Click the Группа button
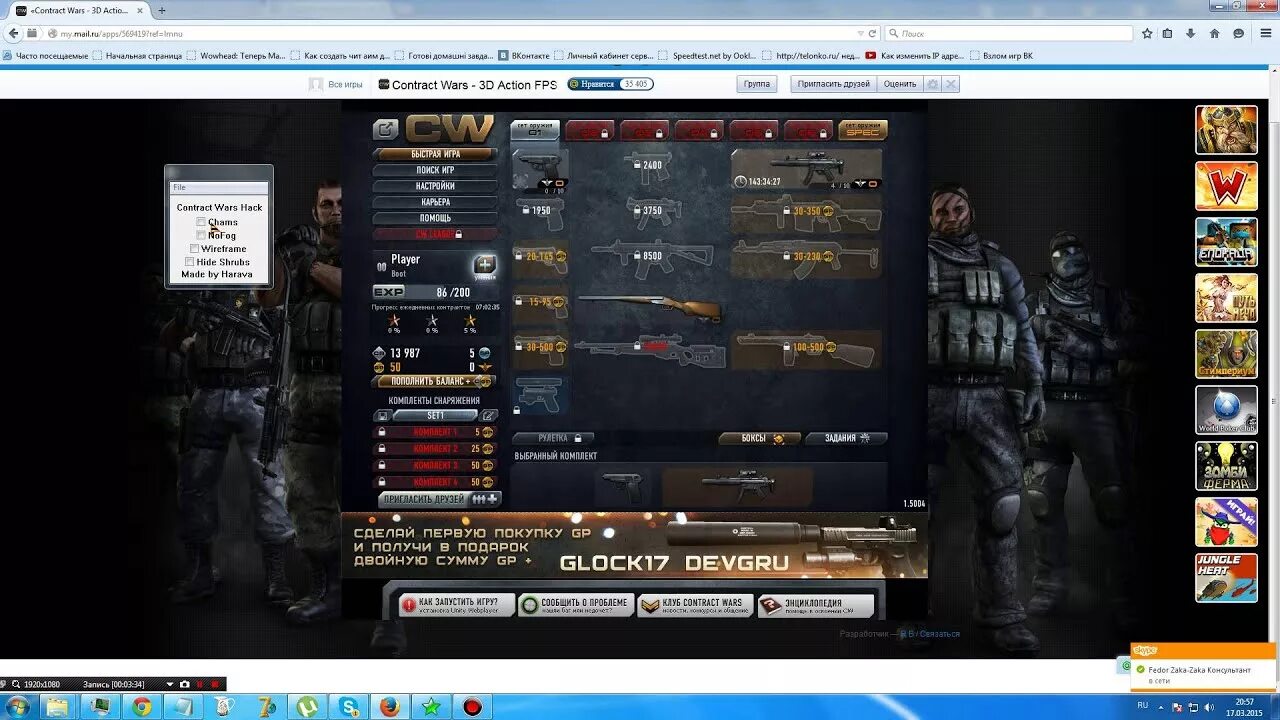The height and width of the screenshot is (720, 1280). pyautogui.click(x=757, y=84)
